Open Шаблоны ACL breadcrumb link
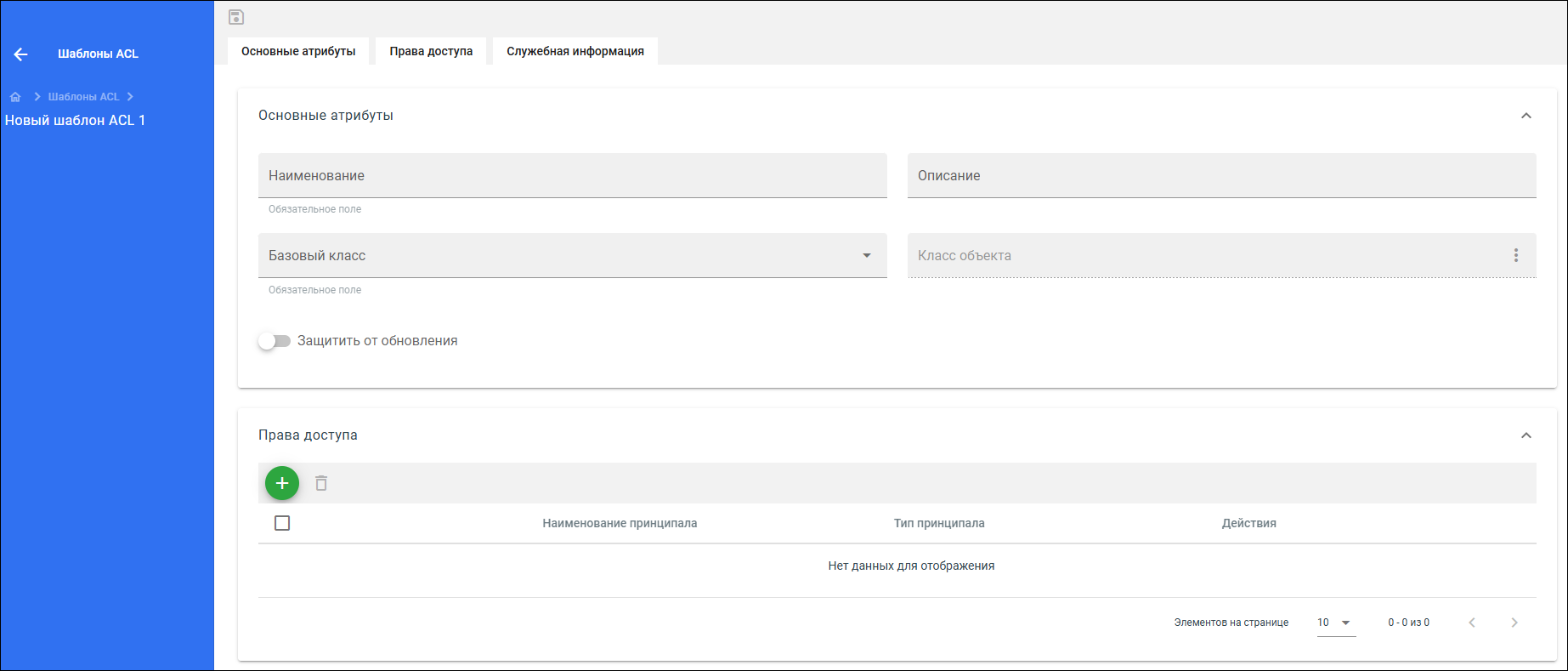This screenshot has width=1568, height=671. [x=83, y=97]
